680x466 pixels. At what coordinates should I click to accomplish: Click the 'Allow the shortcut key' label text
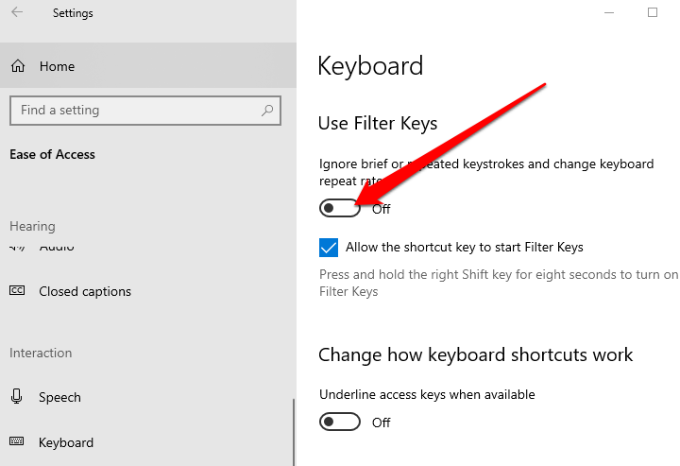click(464, 247)
